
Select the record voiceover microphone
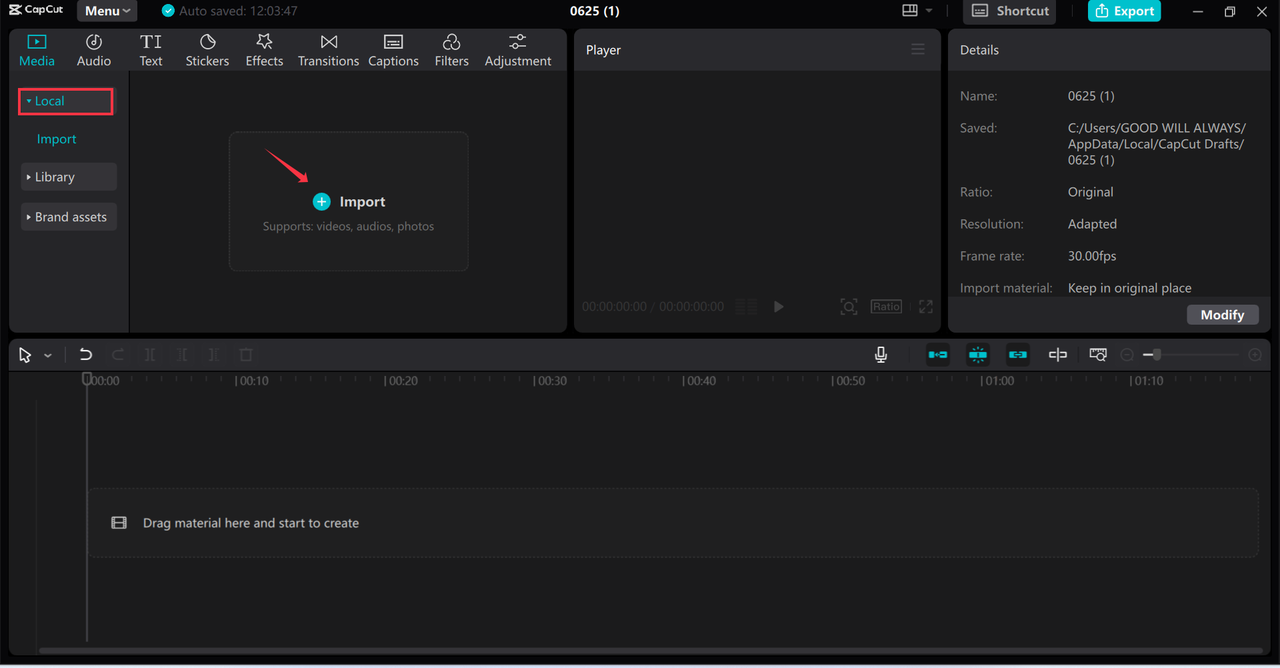point(881,354)
